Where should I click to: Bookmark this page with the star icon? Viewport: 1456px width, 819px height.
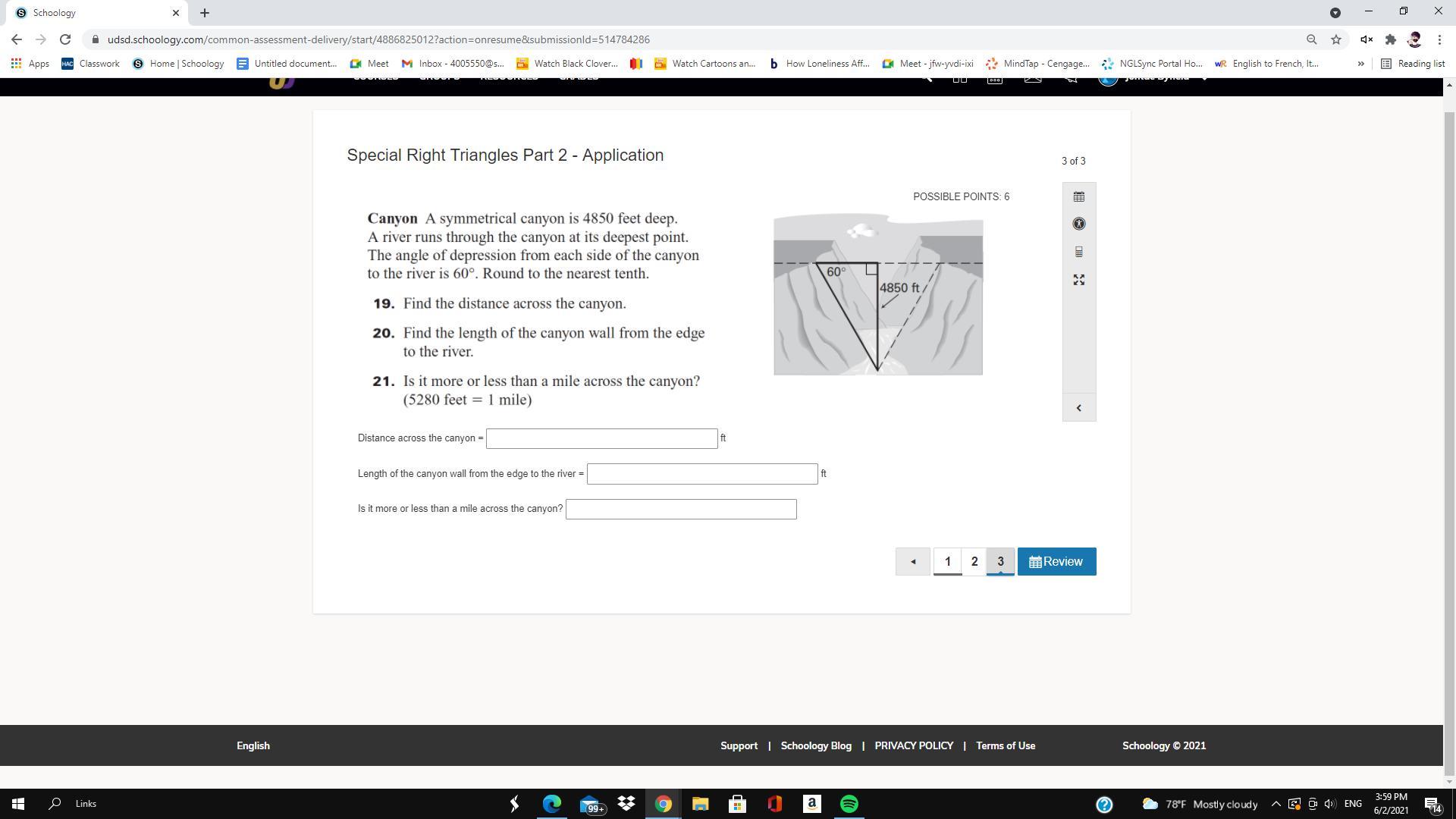(1336, 39)
